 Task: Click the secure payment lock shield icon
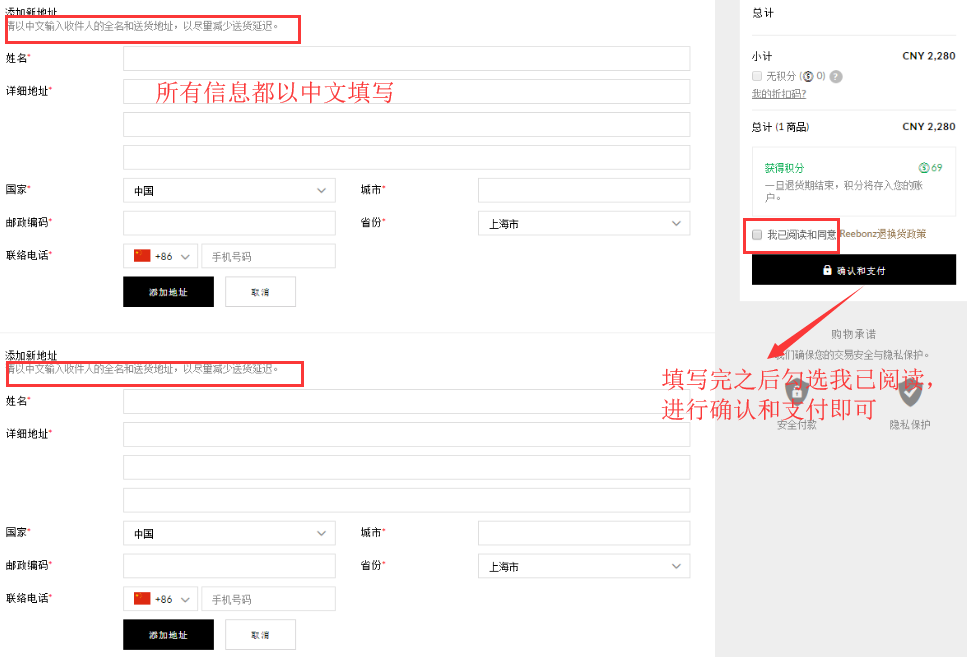tap(797, 392)
